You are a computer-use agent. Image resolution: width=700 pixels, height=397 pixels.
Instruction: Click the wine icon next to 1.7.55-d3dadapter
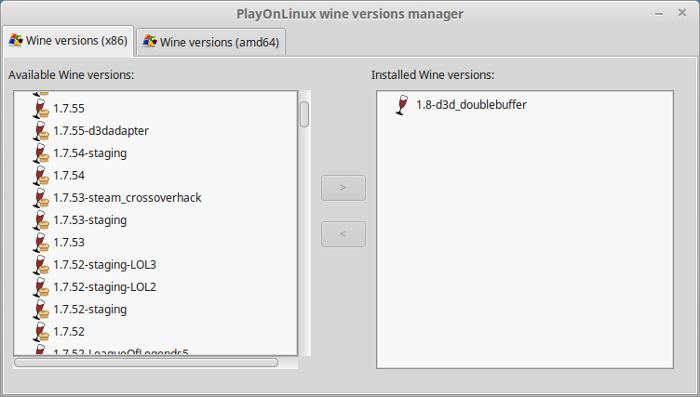click(x=41, y=131)
